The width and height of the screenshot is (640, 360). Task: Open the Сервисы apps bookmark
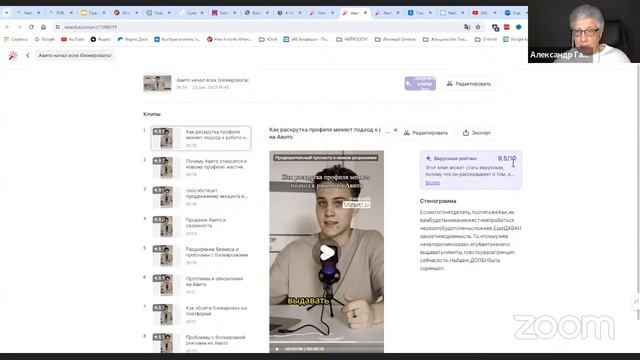(x=16, y=39)
